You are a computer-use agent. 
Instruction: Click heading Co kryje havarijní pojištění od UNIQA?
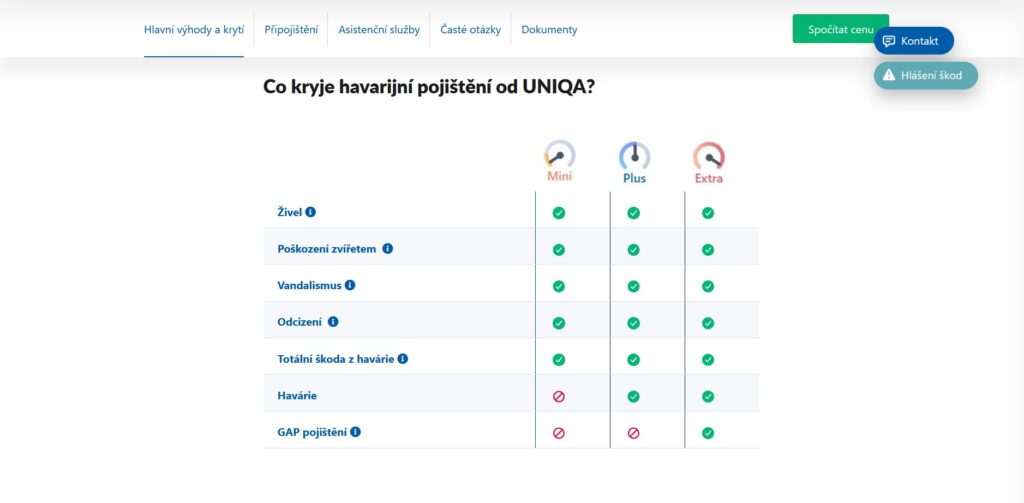pos(428,87)
